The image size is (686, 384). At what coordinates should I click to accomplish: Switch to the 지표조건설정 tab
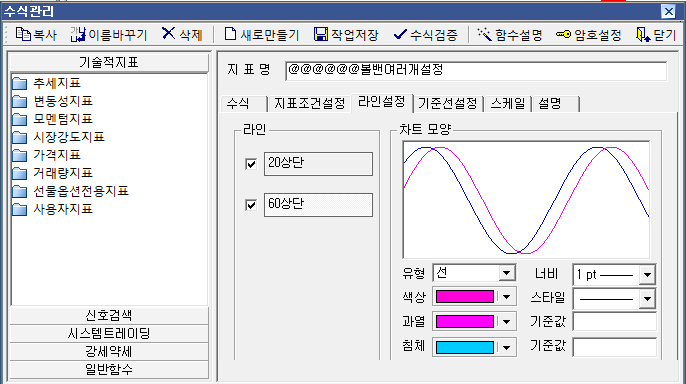pos(309,104)
